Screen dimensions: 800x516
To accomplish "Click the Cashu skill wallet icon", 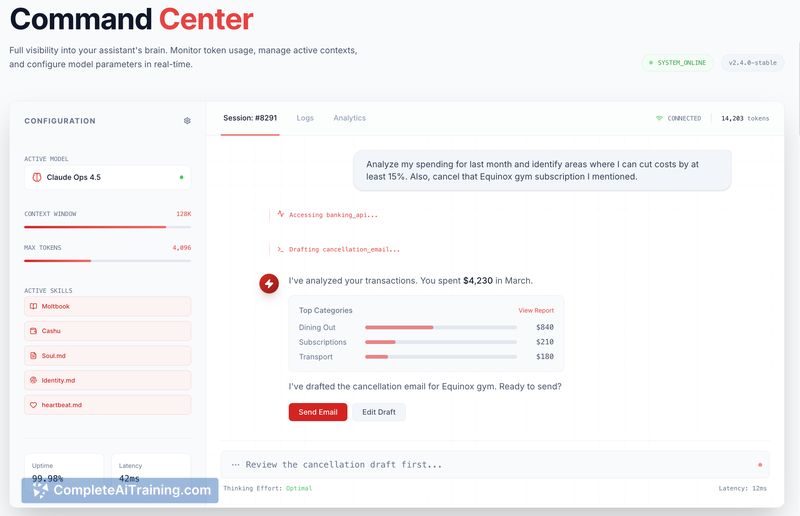I will [x=33, y=331].
